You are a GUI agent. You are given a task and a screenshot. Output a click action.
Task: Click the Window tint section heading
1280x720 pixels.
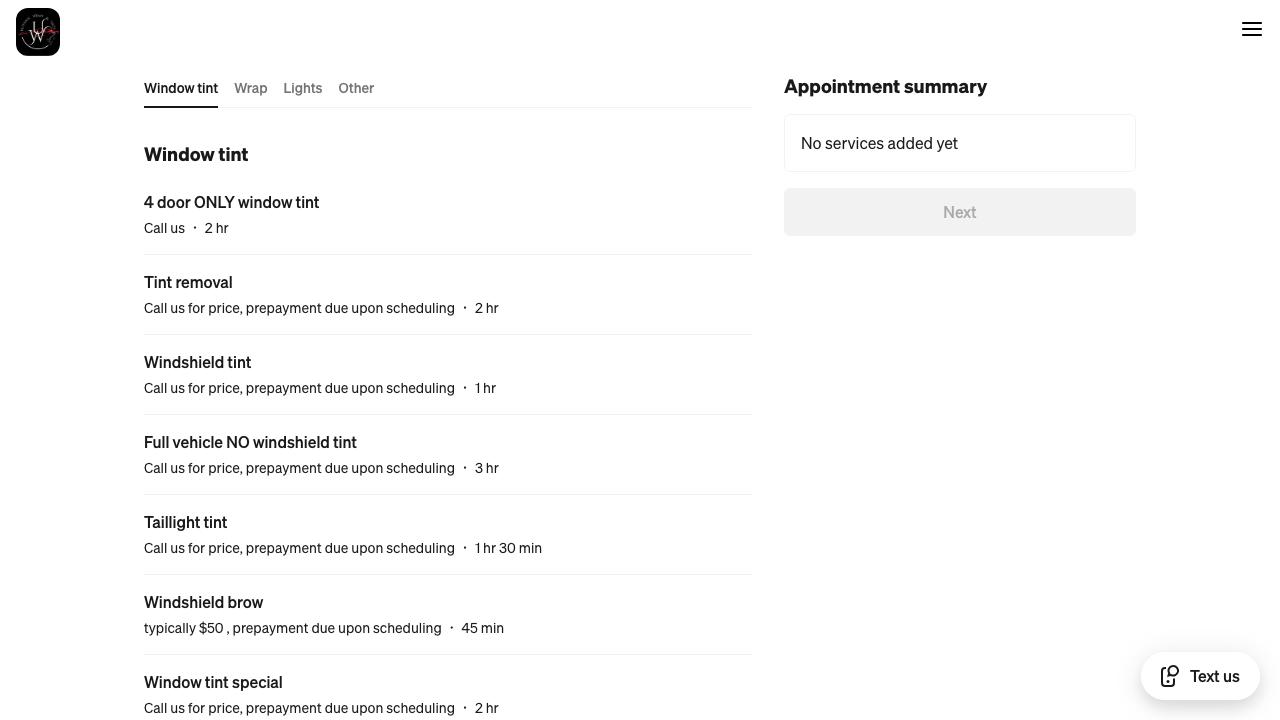(196, 155)
